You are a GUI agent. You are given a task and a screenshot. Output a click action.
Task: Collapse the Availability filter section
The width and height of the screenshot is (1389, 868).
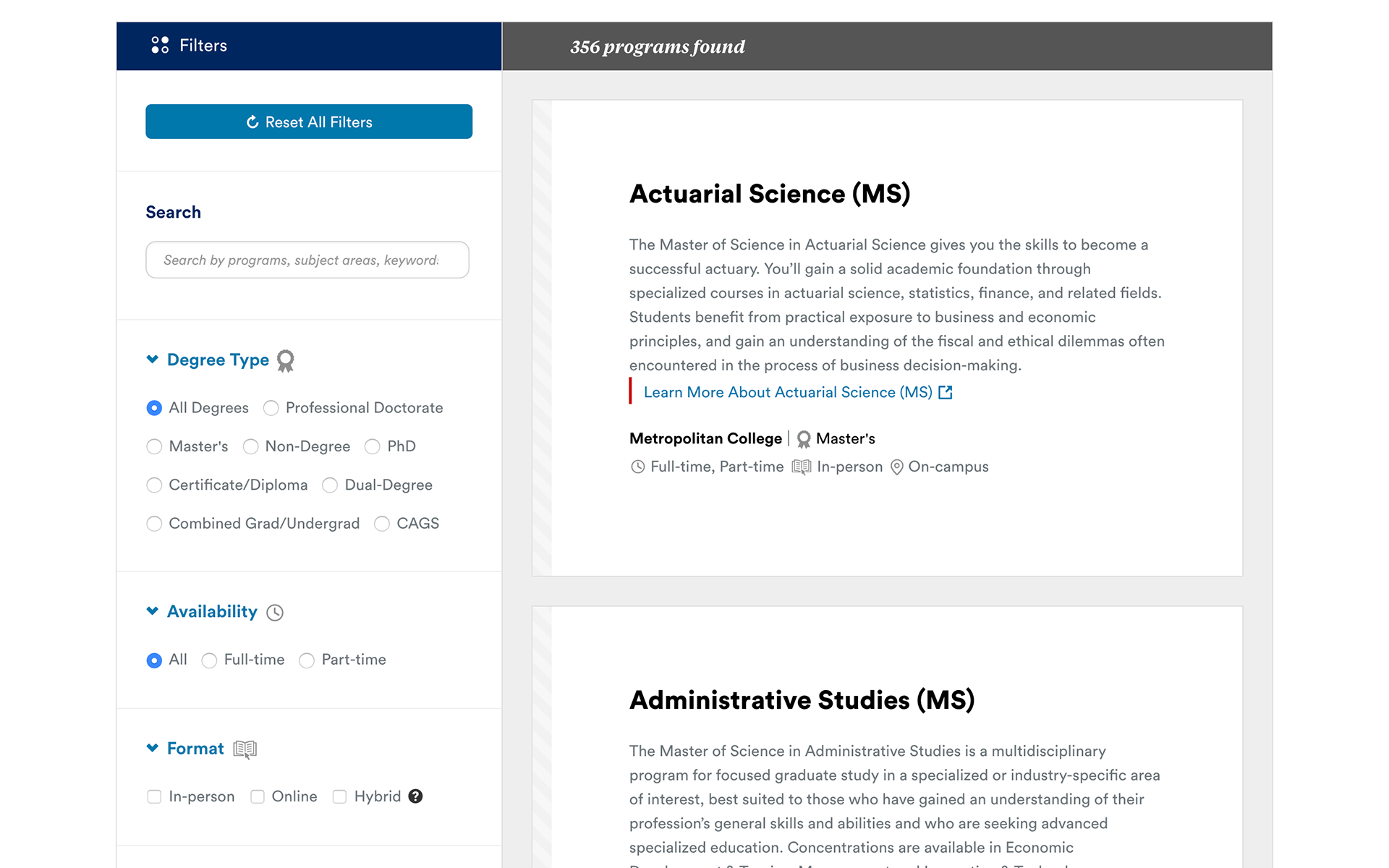152,611
